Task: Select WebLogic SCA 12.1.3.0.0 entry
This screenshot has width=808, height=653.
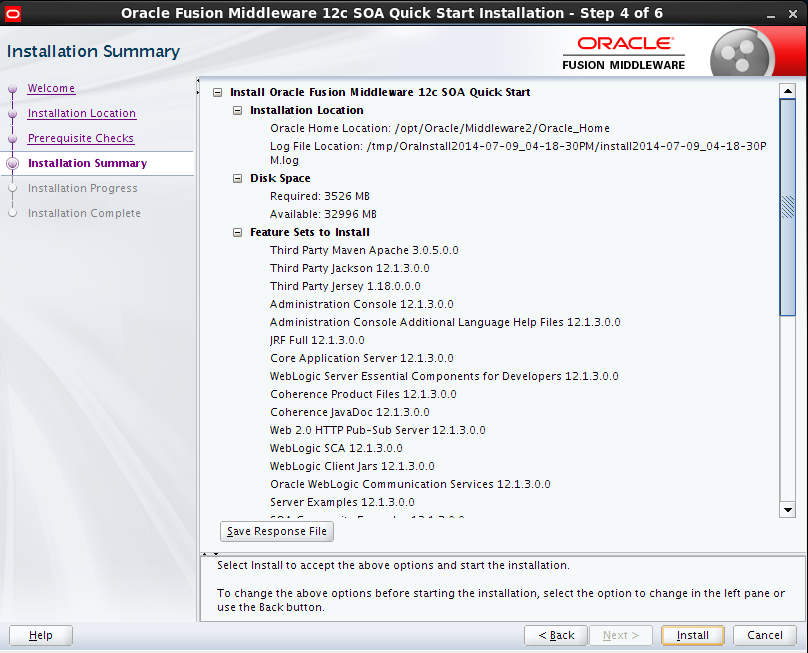Action: point(336,449)
